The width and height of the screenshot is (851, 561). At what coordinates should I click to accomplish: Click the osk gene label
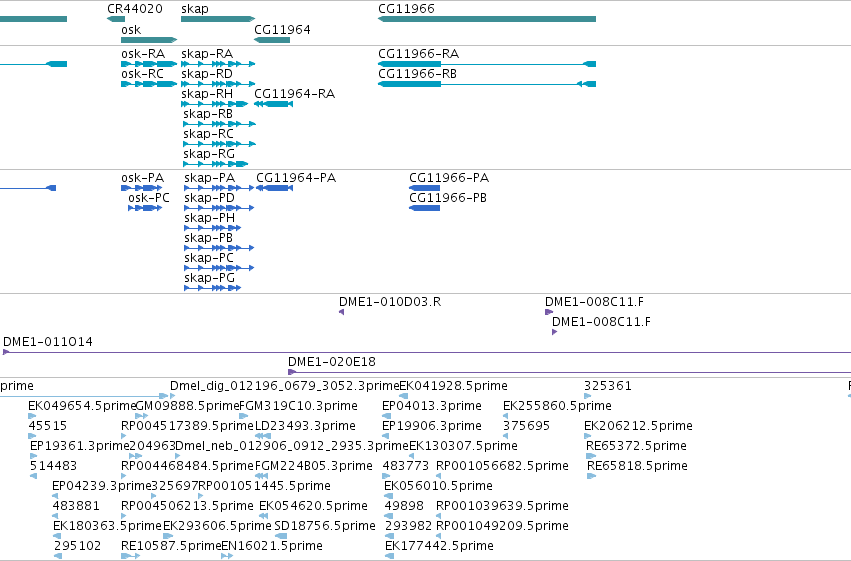pyautogui.click(x=131, y=30)
